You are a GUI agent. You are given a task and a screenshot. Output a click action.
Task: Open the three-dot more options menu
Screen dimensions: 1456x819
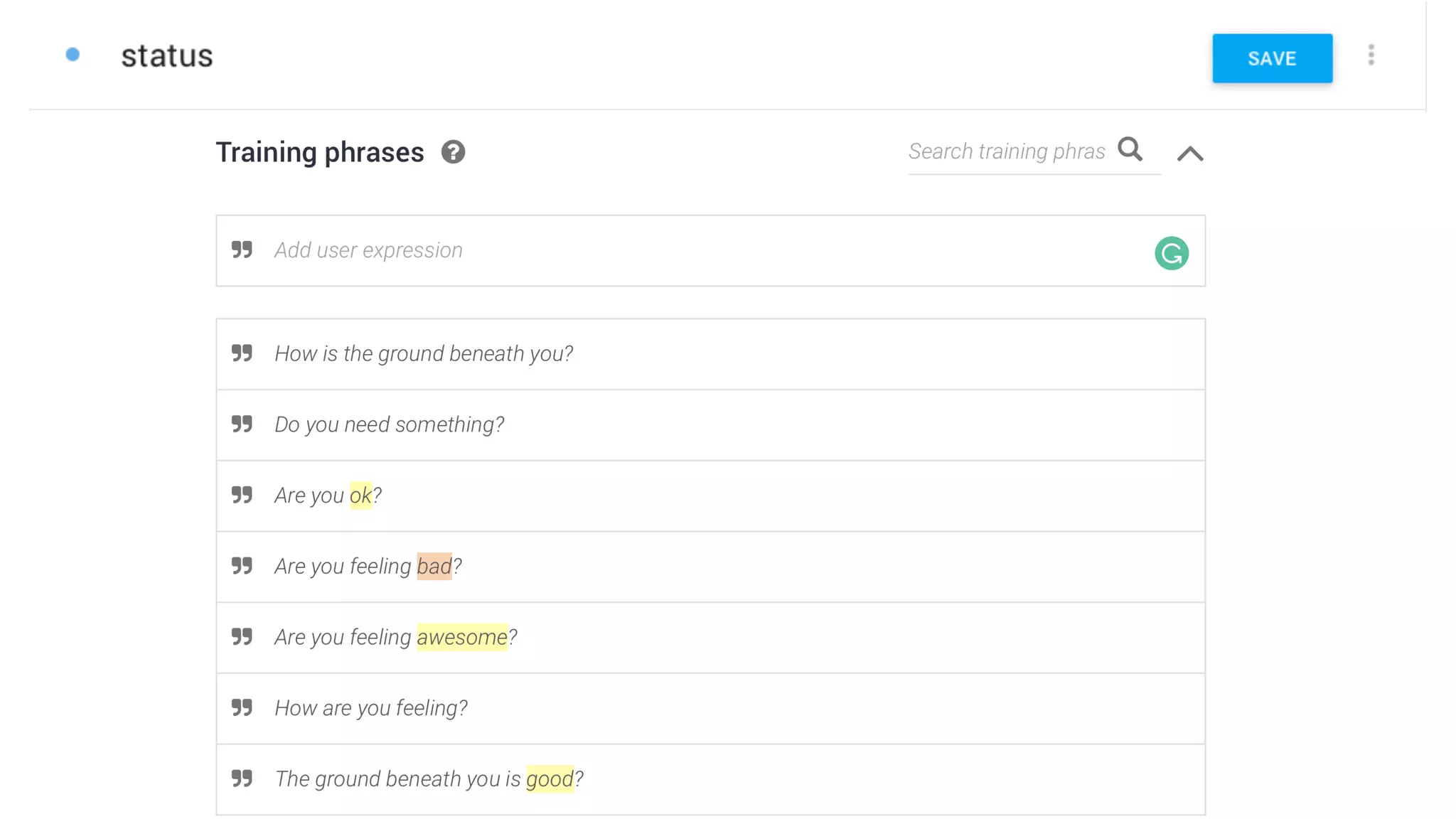coord(1371,55)
